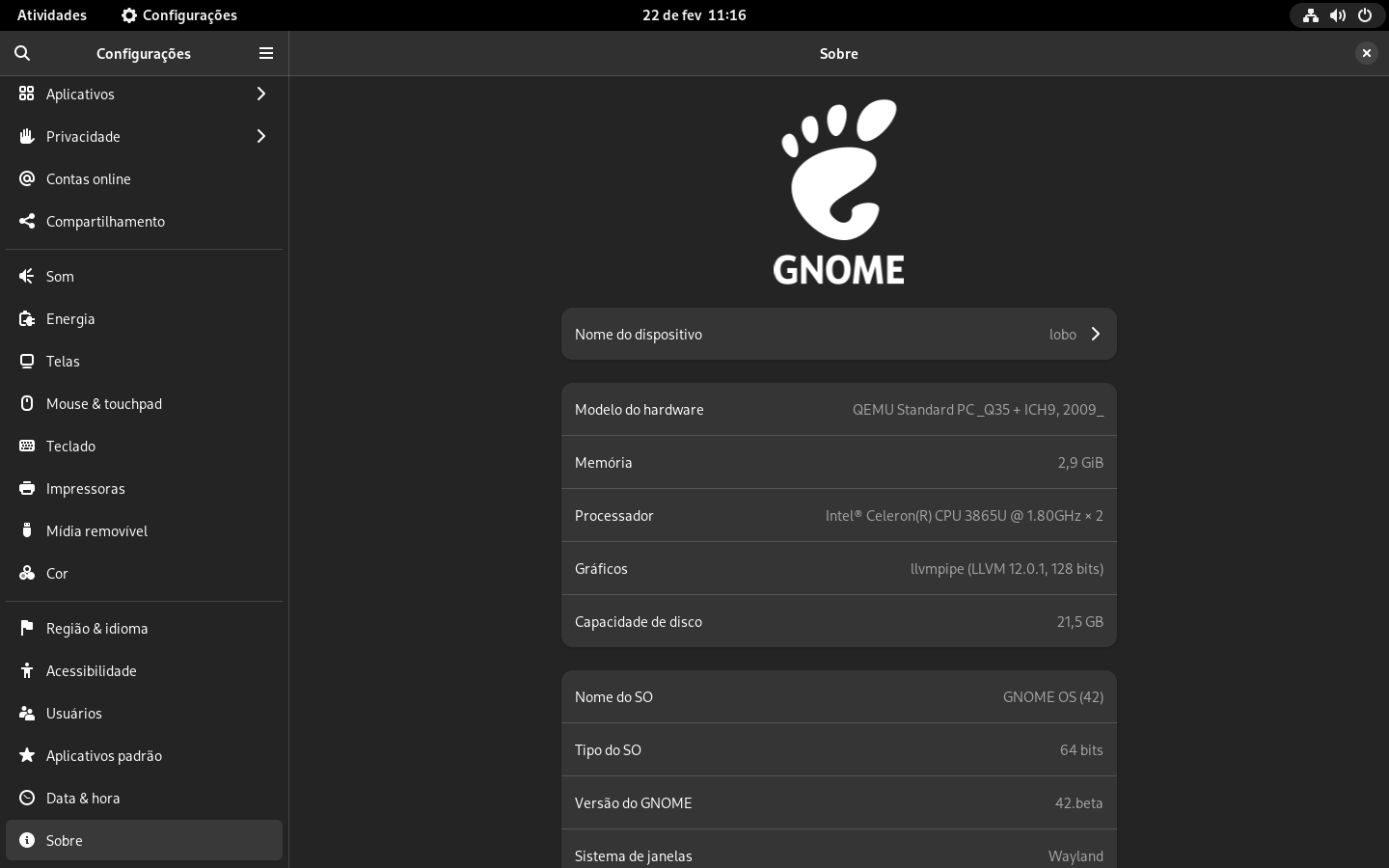
Task: Click the Teclado keyboard icon
Action: (27, 446)
